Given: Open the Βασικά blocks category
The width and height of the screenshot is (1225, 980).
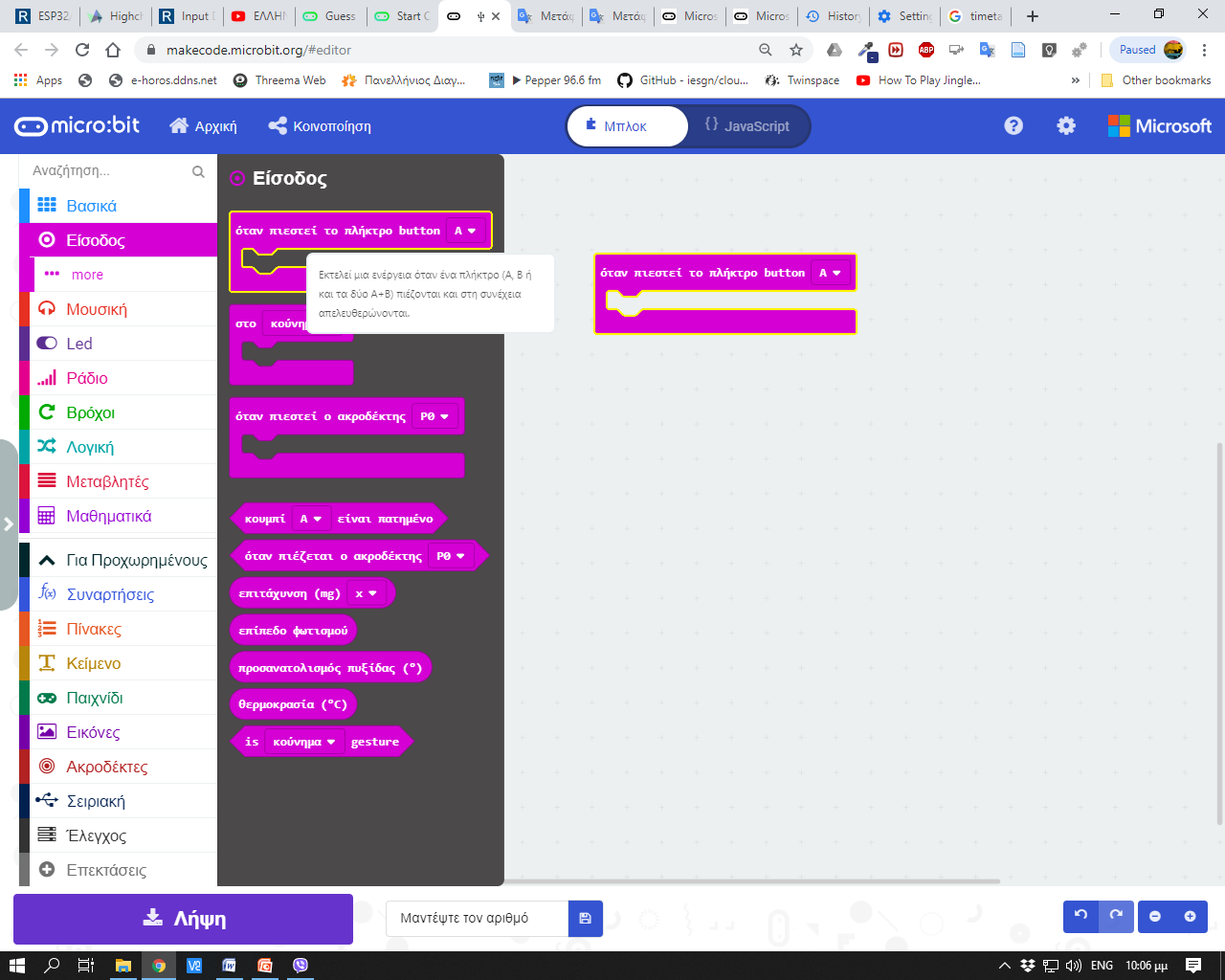Looking at the screenshot, I should [x=119, y=206].
